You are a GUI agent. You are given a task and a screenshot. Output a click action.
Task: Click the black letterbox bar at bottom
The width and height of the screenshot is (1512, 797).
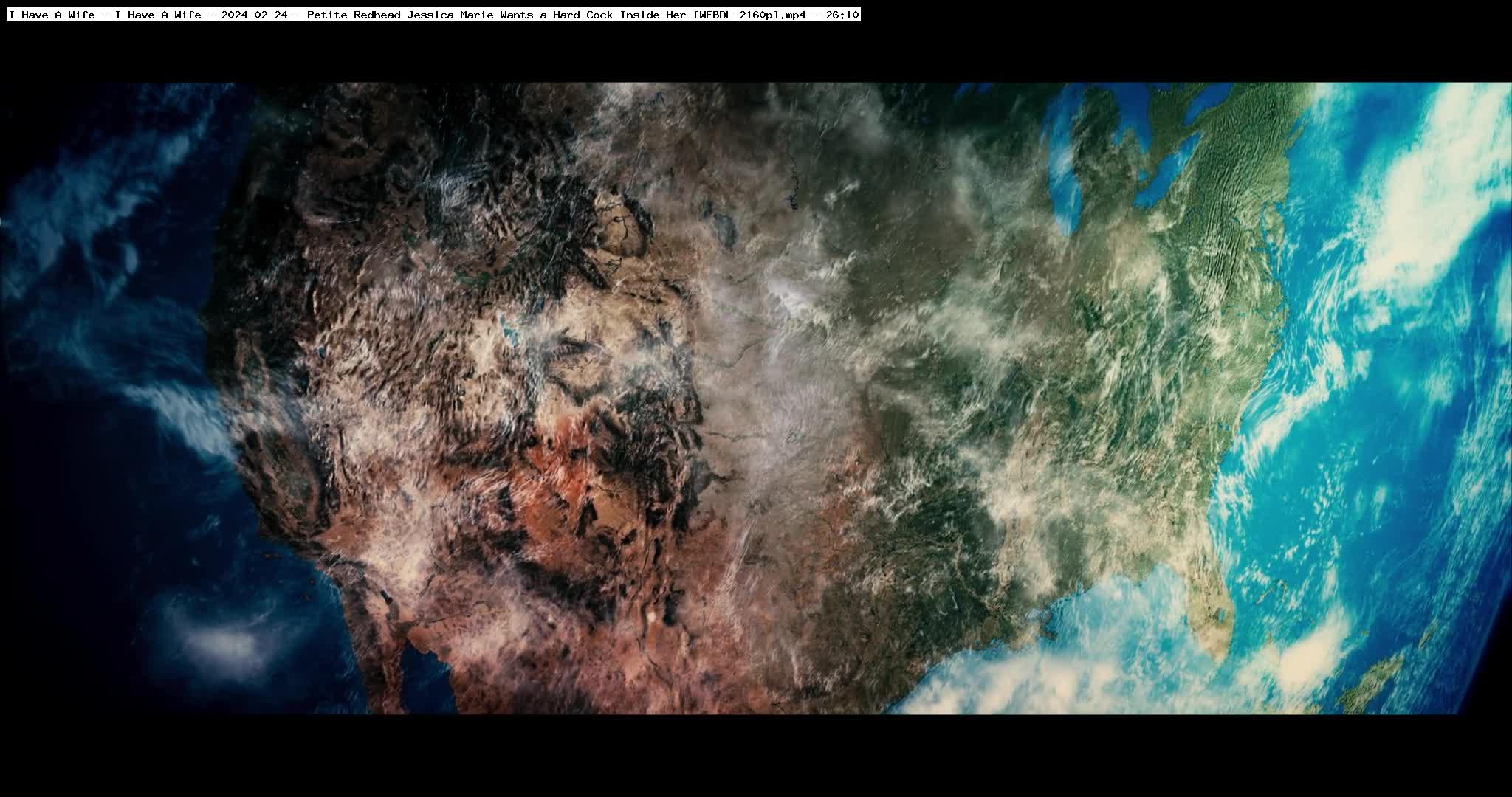point(756,756)
